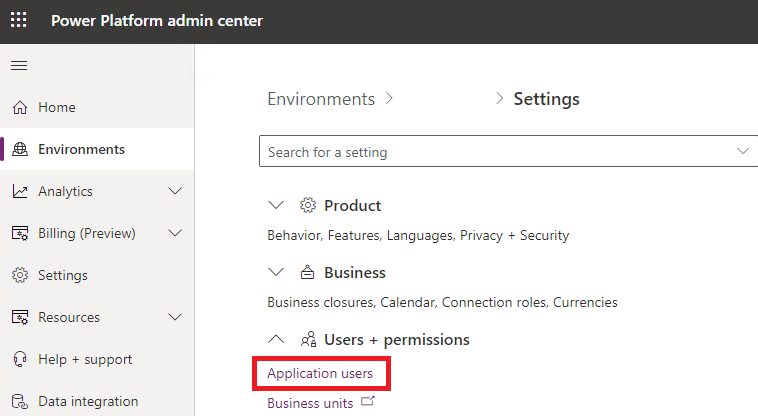
Task: Click the Business section heading
Action: pos(355,273)
